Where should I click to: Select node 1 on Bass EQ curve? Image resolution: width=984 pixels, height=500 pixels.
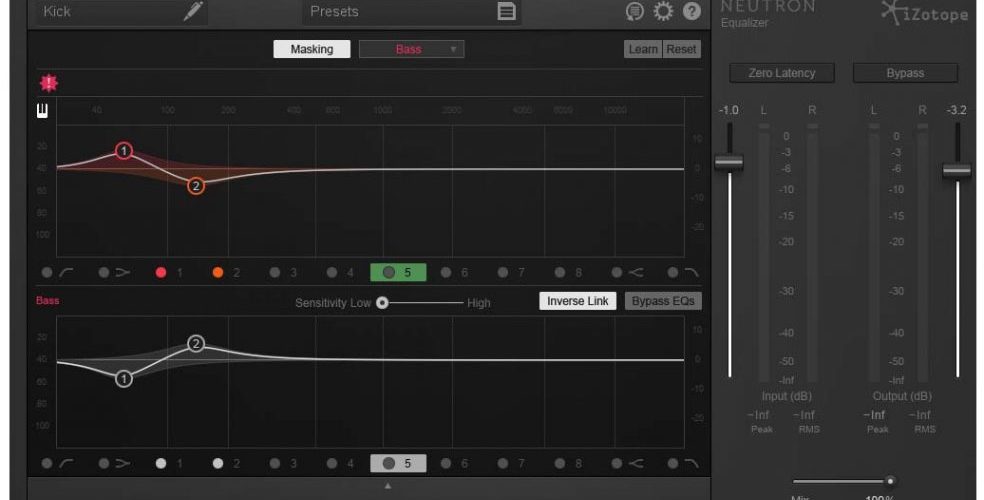pyautogui.click(x=124, y=378)
